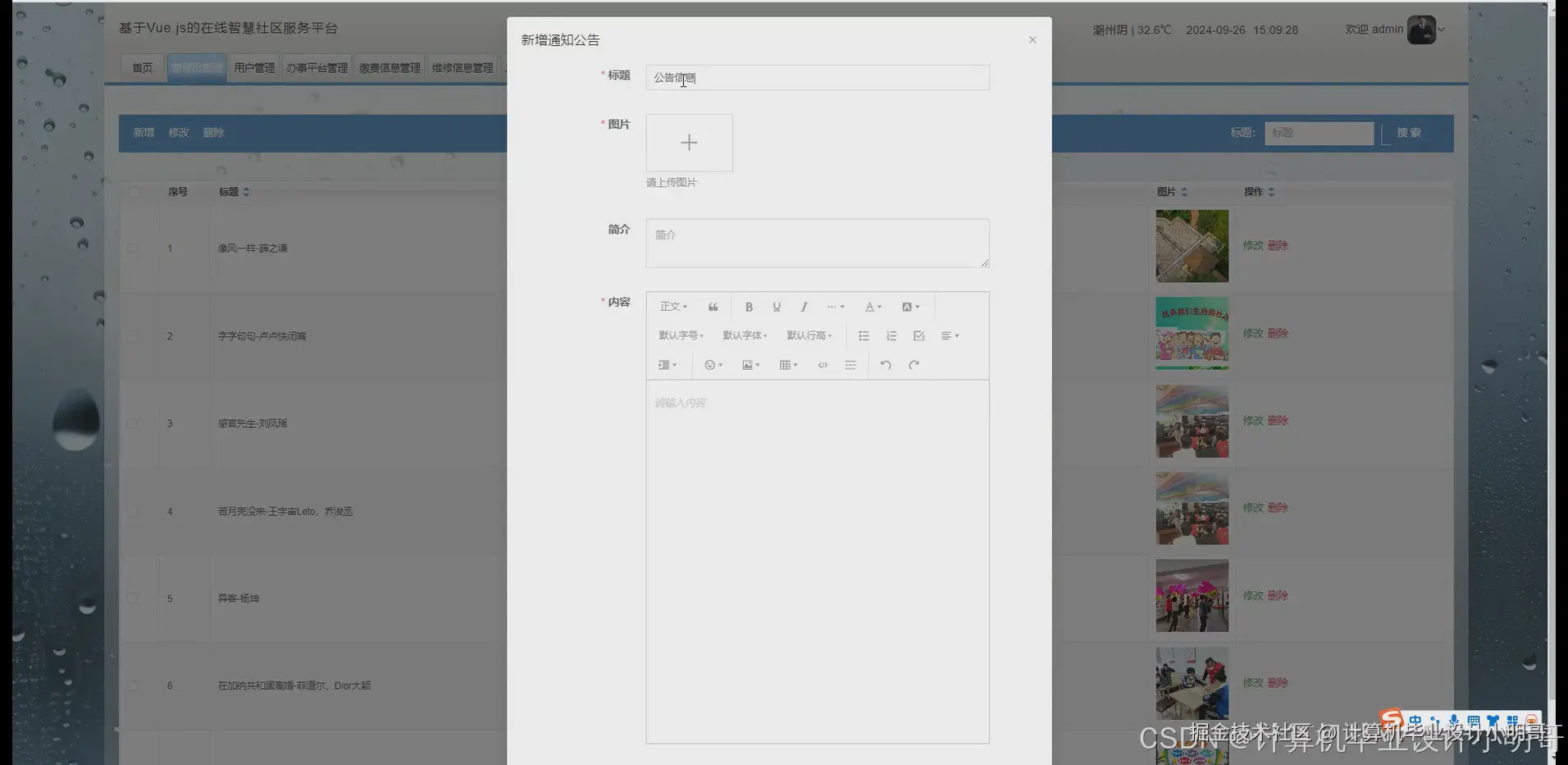Screen dimensions: 1568x765
Task: Toggle the select-all checkbox in the table header
Action: pyautogui.click(x=134, y=192)
